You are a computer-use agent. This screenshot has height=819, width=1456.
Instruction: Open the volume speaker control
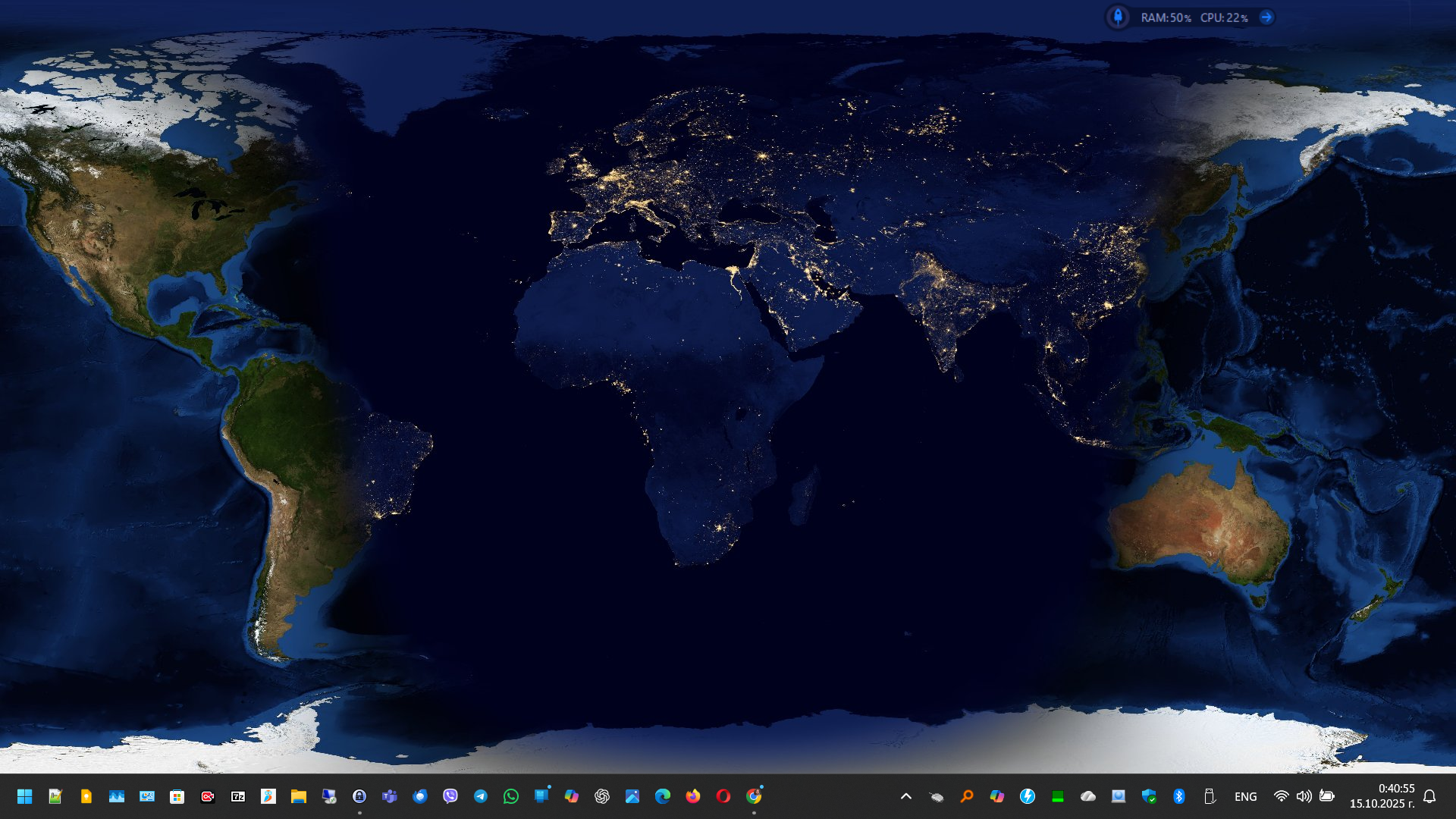point(1304,796)
